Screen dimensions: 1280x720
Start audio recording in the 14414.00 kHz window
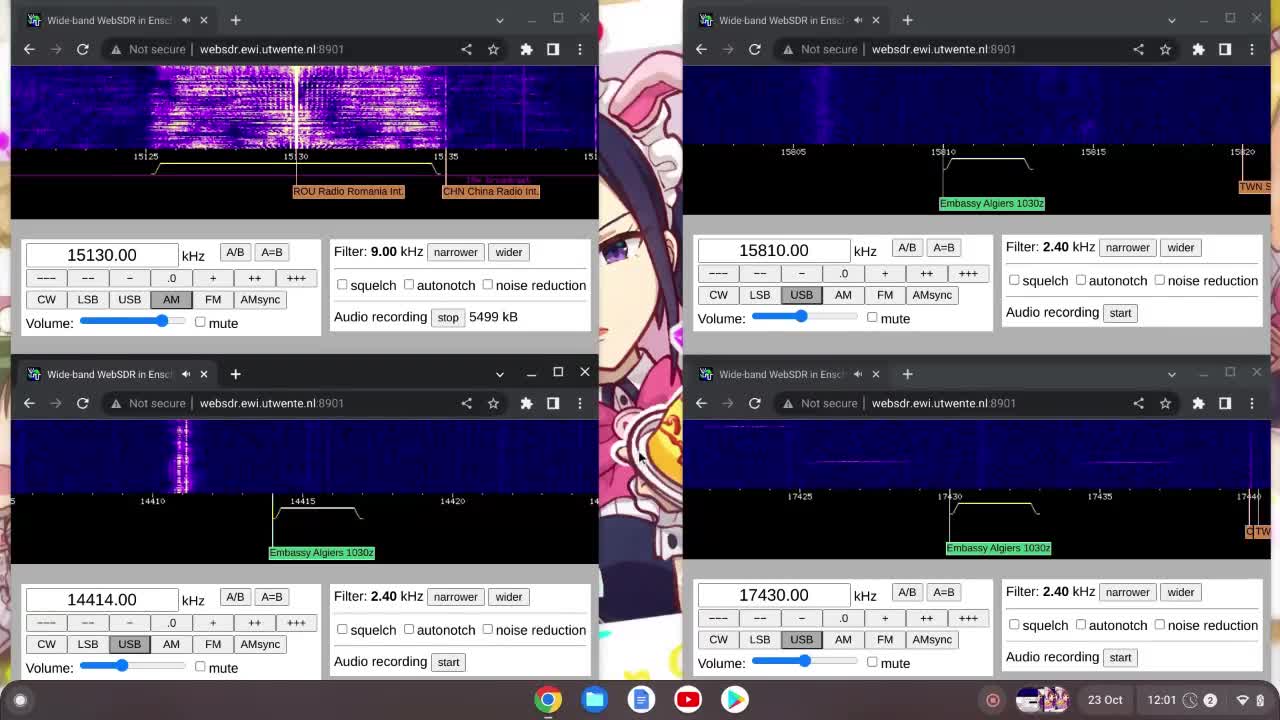(448, 662)
